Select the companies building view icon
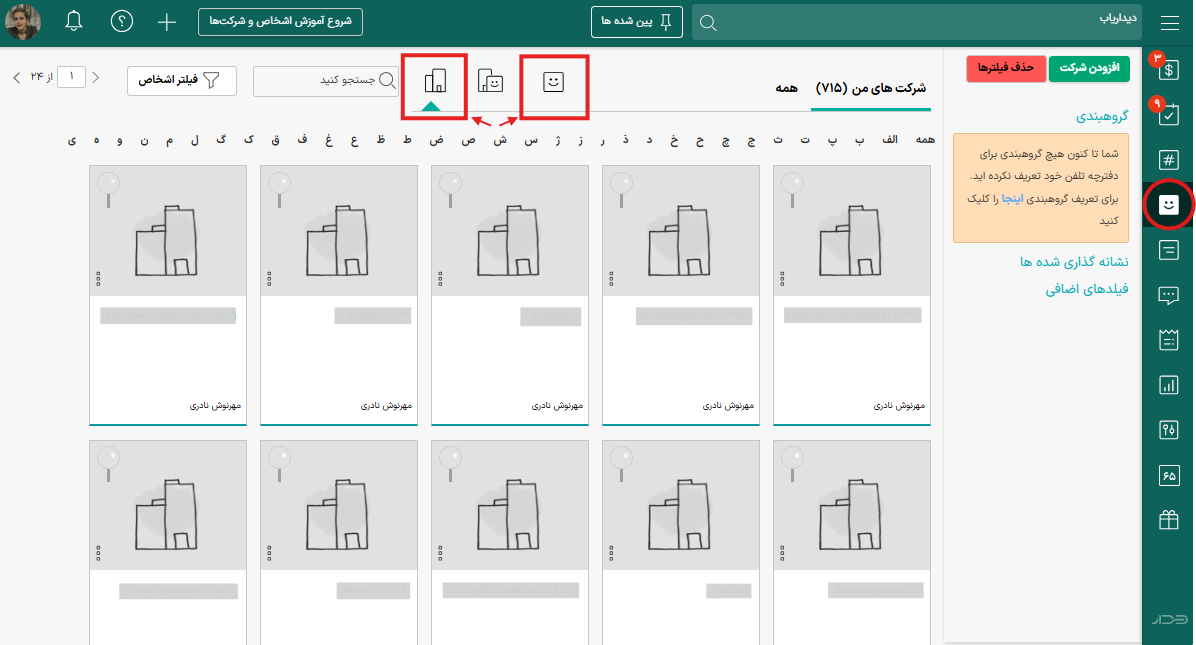This screenshot has height=645, width=1196. click(435, 81)
